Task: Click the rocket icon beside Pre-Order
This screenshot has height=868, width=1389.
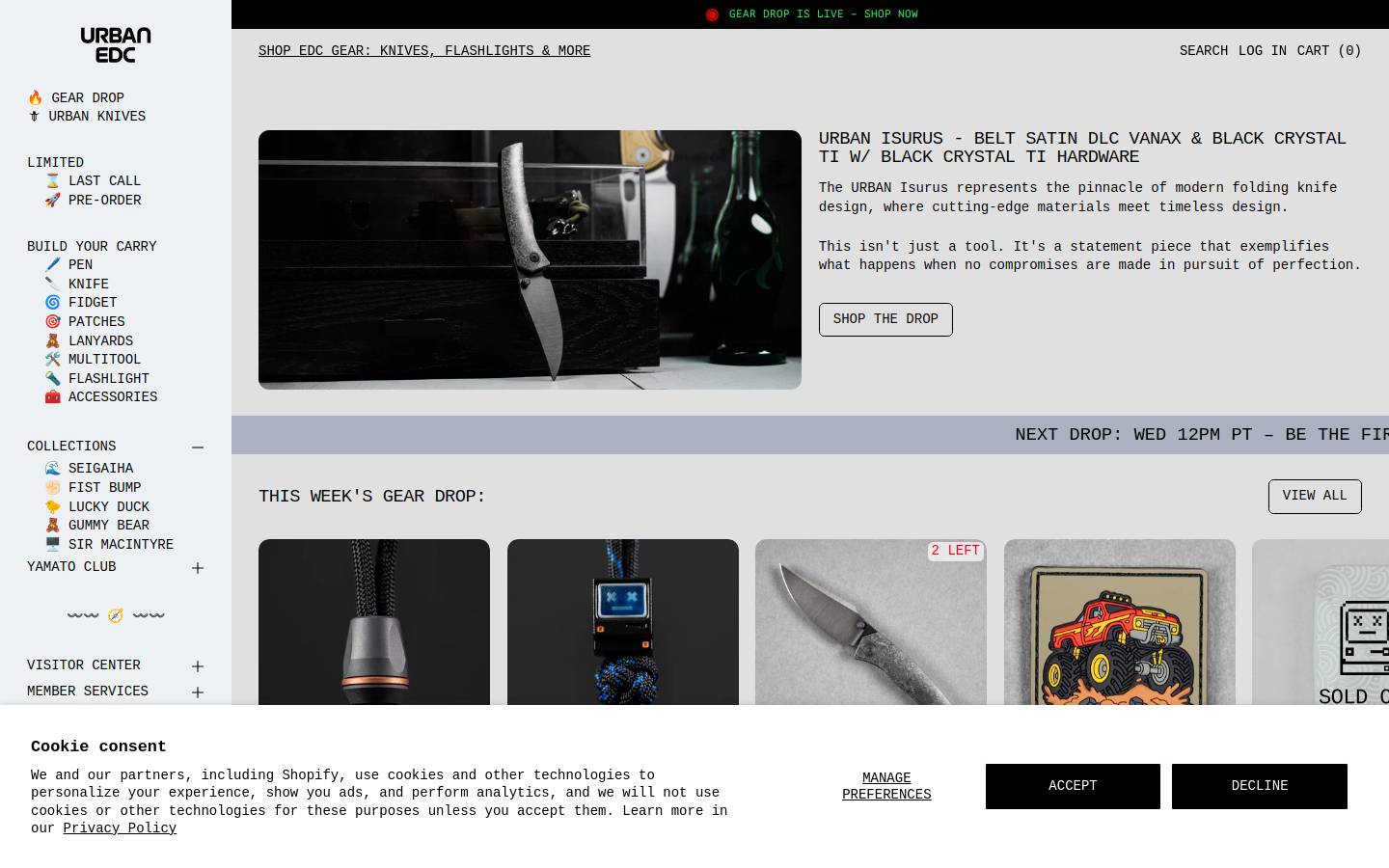Action: pyautogui.click(x=52, y=201)
